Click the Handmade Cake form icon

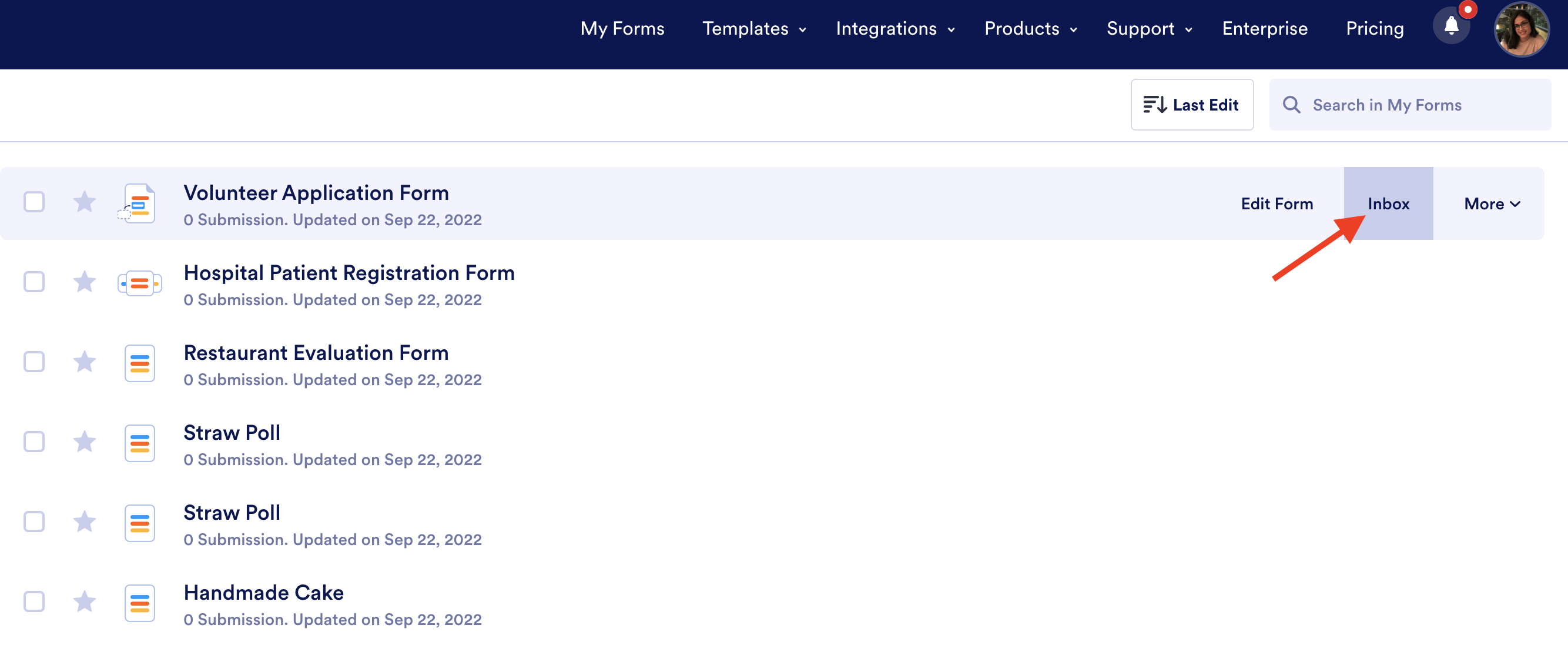coord(139,603)
